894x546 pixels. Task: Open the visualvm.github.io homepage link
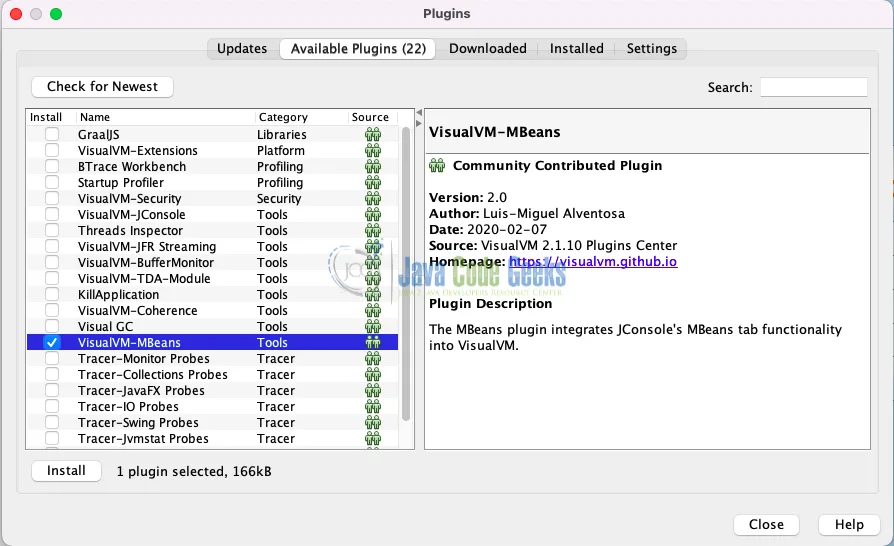tap(593, 262)
